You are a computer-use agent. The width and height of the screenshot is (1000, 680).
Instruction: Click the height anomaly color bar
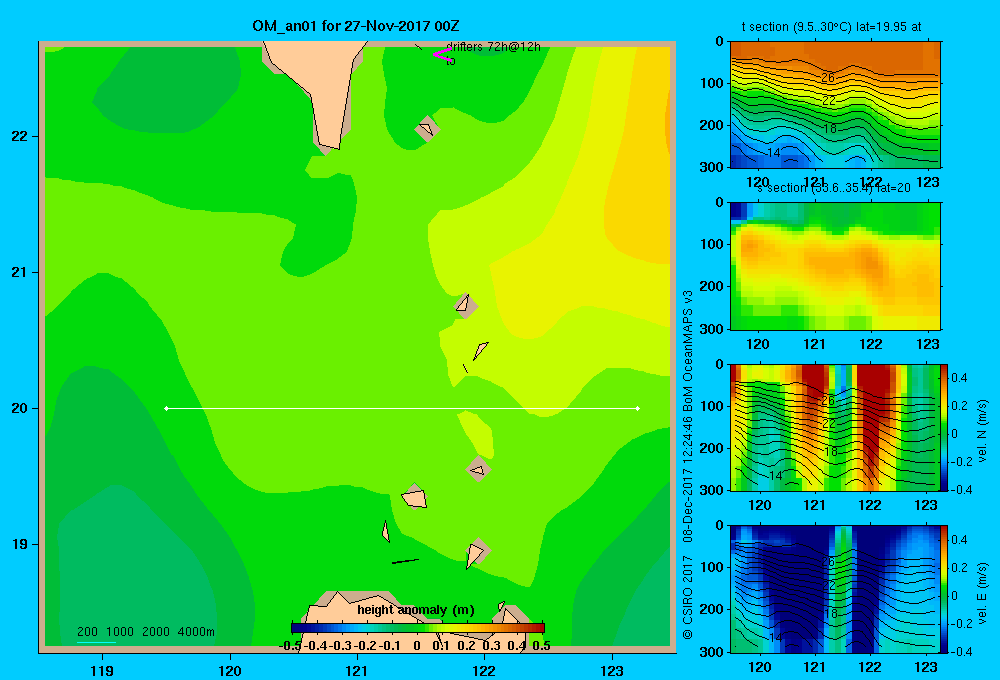(x=418, y=628)
